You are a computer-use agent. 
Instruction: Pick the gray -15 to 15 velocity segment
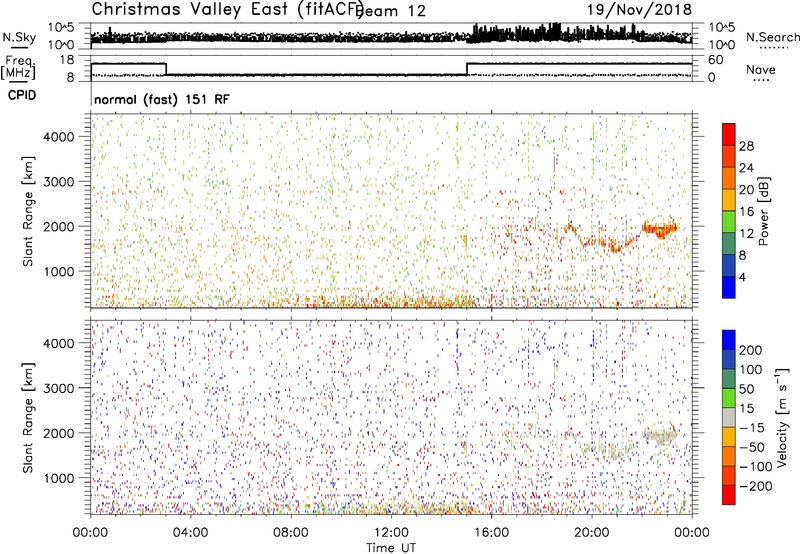coord(729,418)
